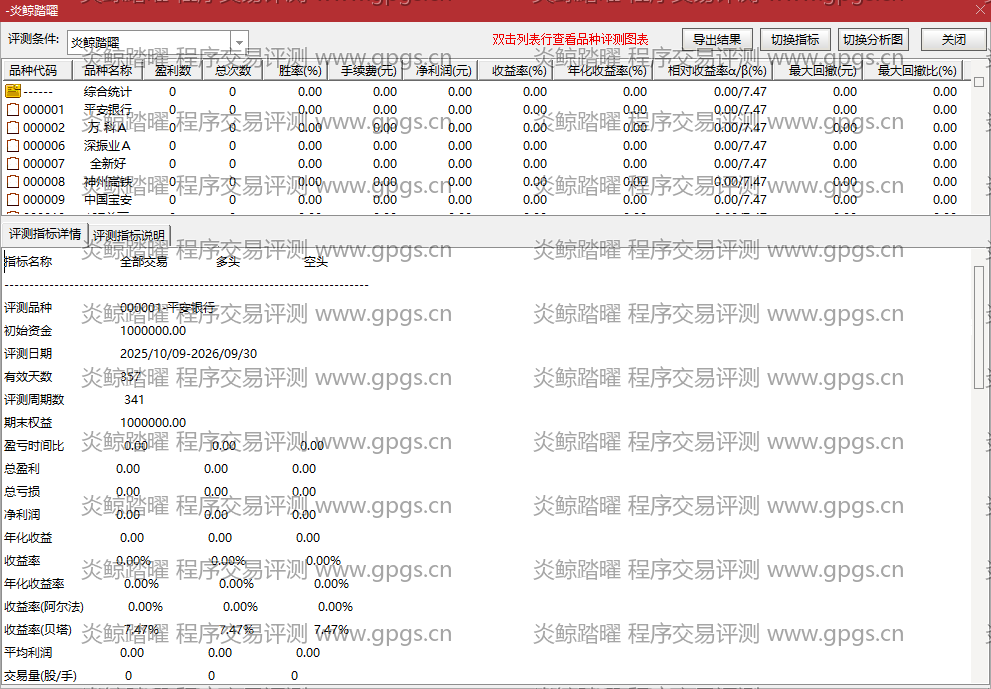Screen dimensions: 991x689
Task: Click the 综合统计 summary row icon
Action: point(13,91)
